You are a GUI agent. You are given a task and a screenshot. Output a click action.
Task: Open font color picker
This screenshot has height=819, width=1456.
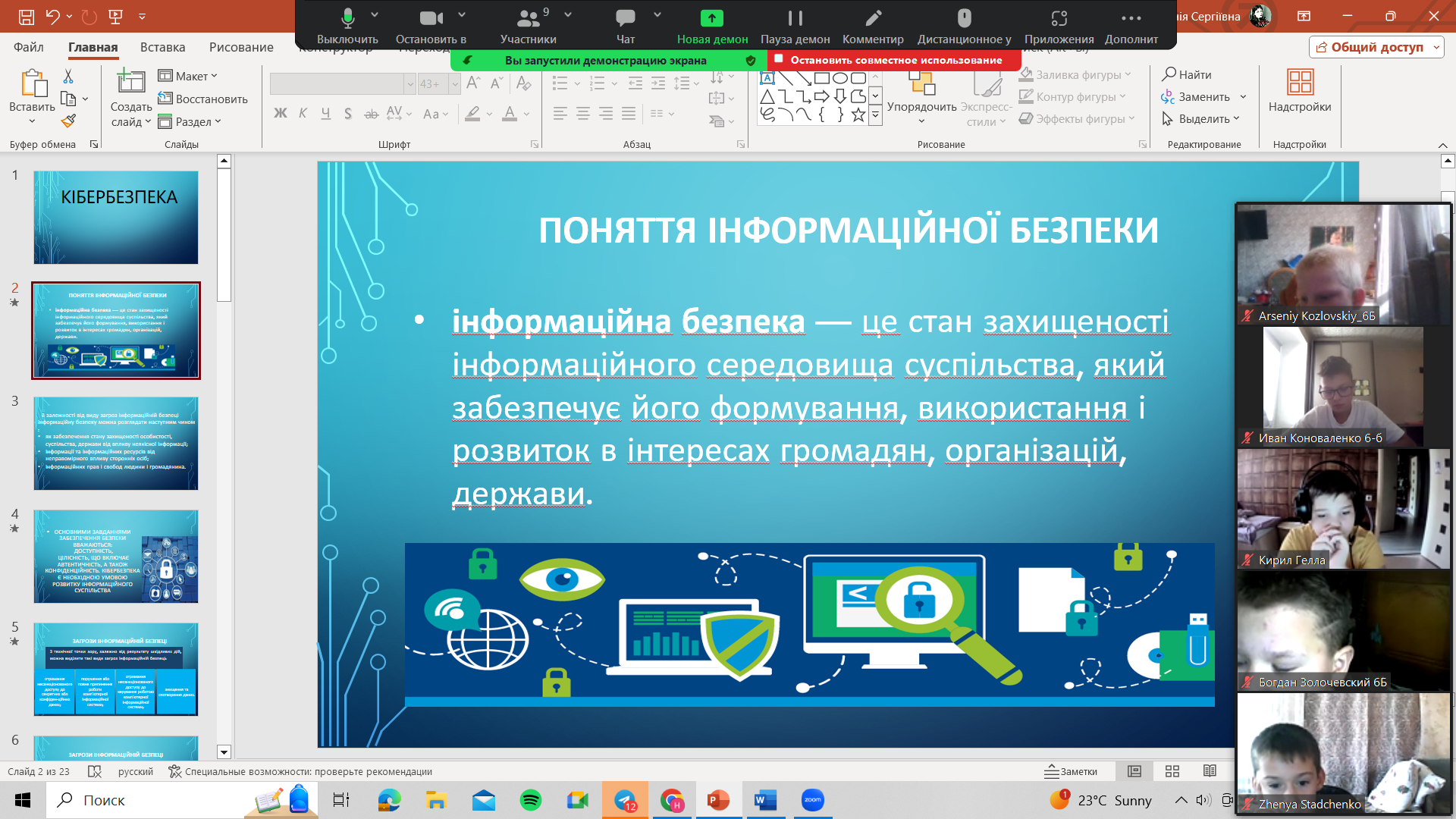(x=510, y=114)
